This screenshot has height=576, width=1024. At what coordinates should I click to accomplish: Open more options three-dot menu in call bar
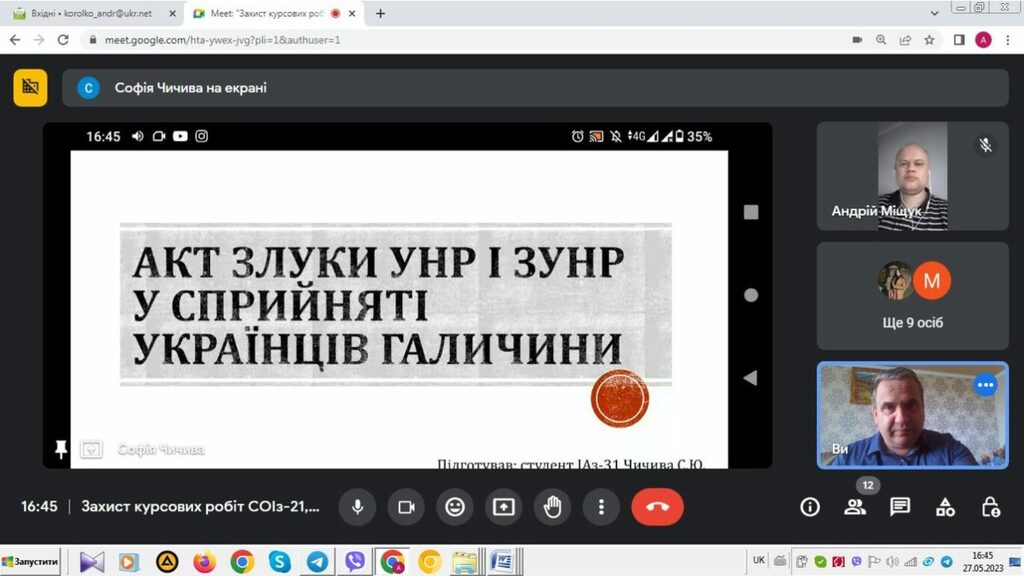click(600, 507)
